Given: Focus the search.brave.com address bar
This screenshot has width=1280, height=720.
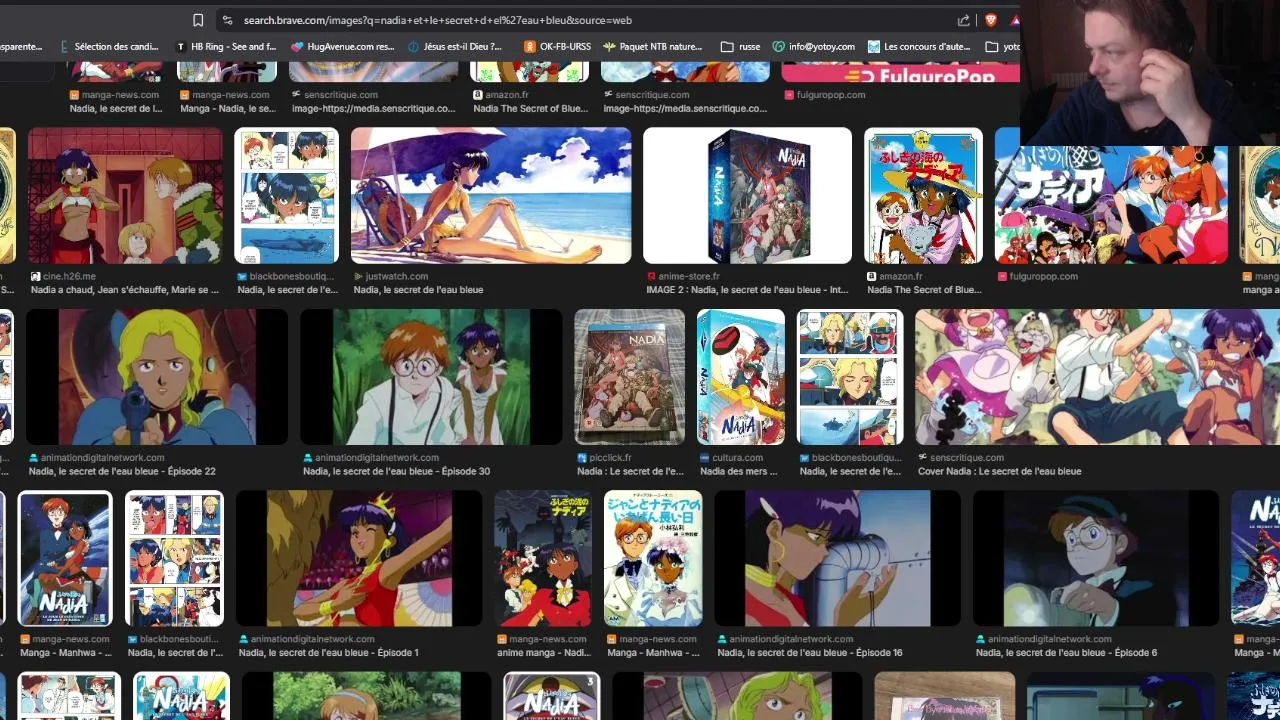Looking at the screenshot, I should tap(590, 20).
